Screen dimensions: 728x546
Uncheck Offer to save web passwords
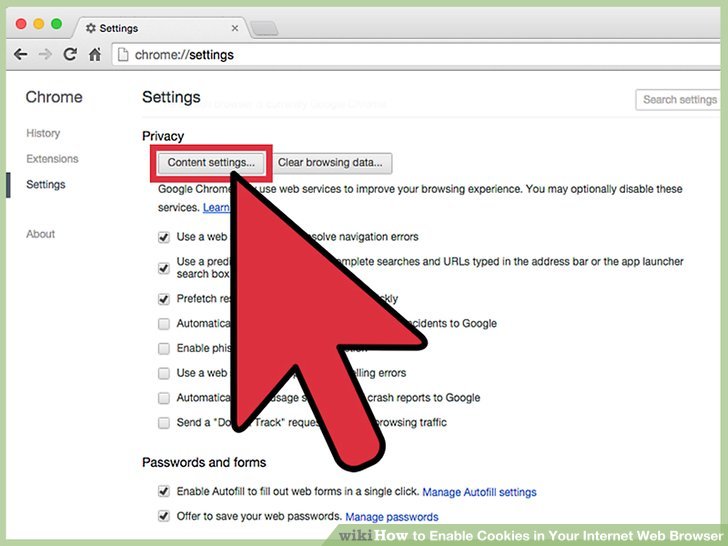(164, 516)
